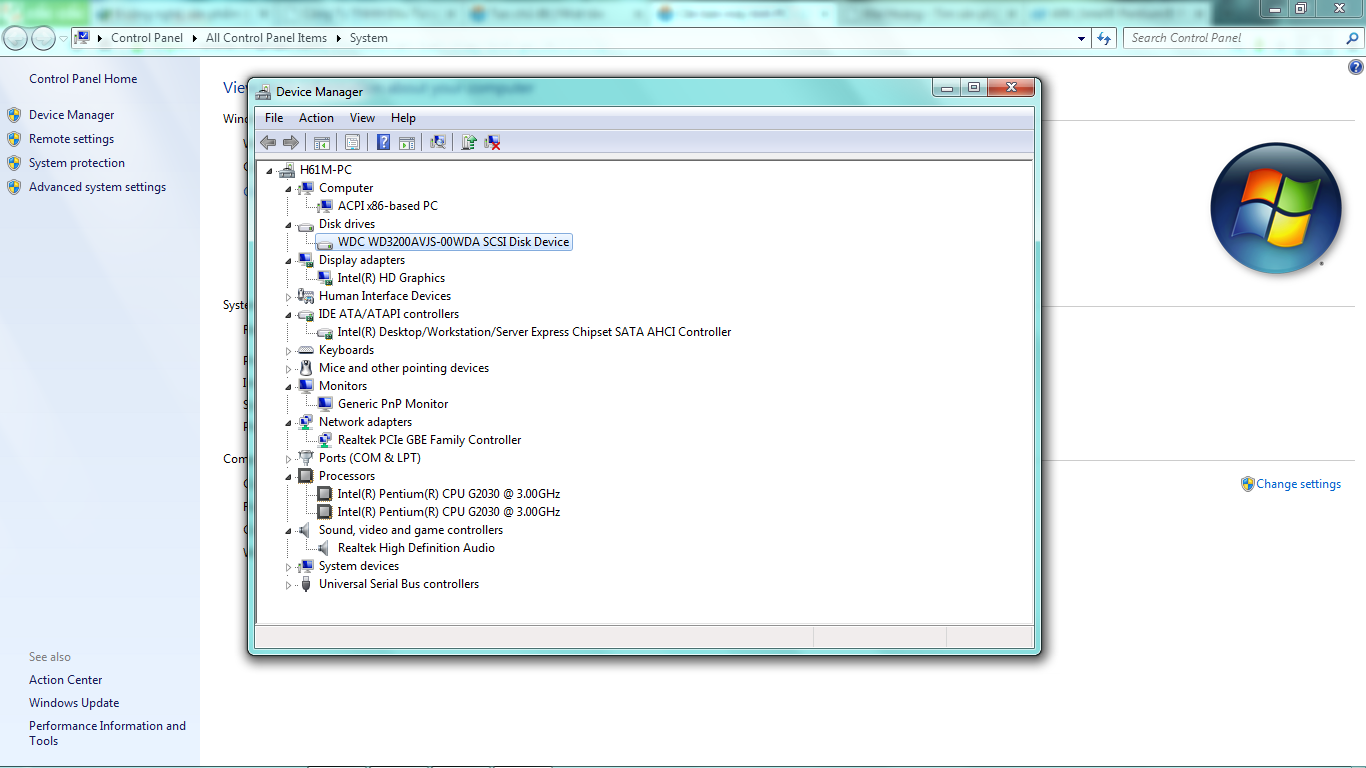Viewport: 1366px width, 768px height.
Task: Click the Processors category chip icon
Action: pyautogui.click(x=306, y=476)
